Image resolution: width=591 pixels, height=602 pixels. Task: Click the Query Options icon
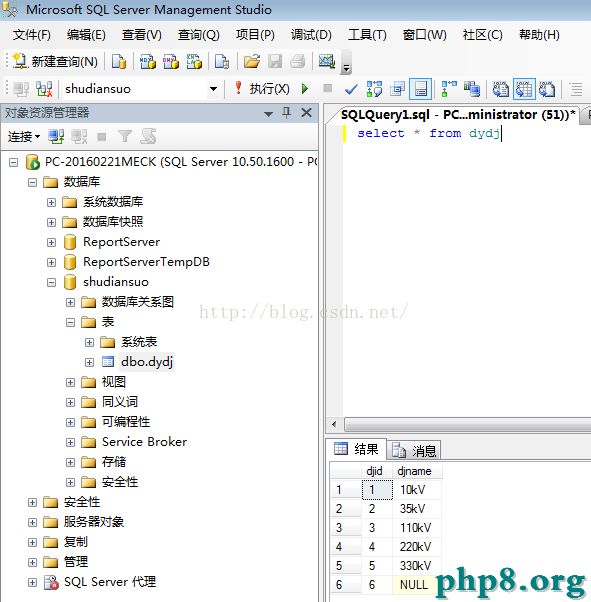click(397, 89)
